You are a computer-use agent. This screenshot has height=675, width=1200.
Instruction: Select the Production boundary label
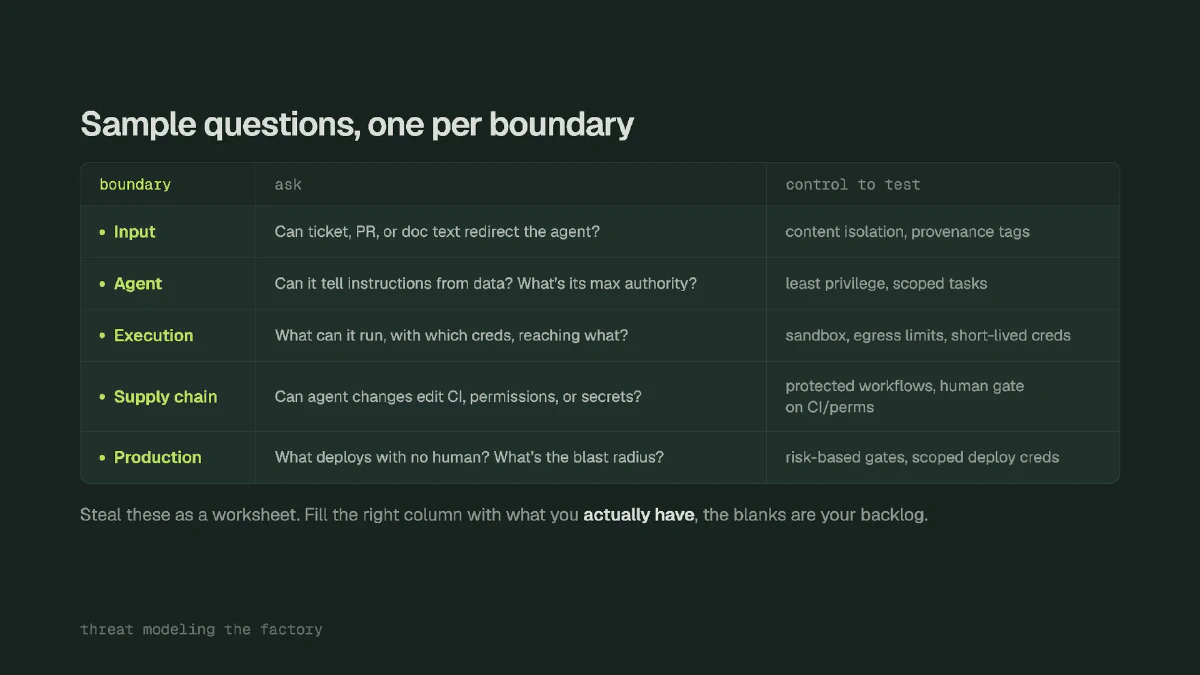click(158, 457)
